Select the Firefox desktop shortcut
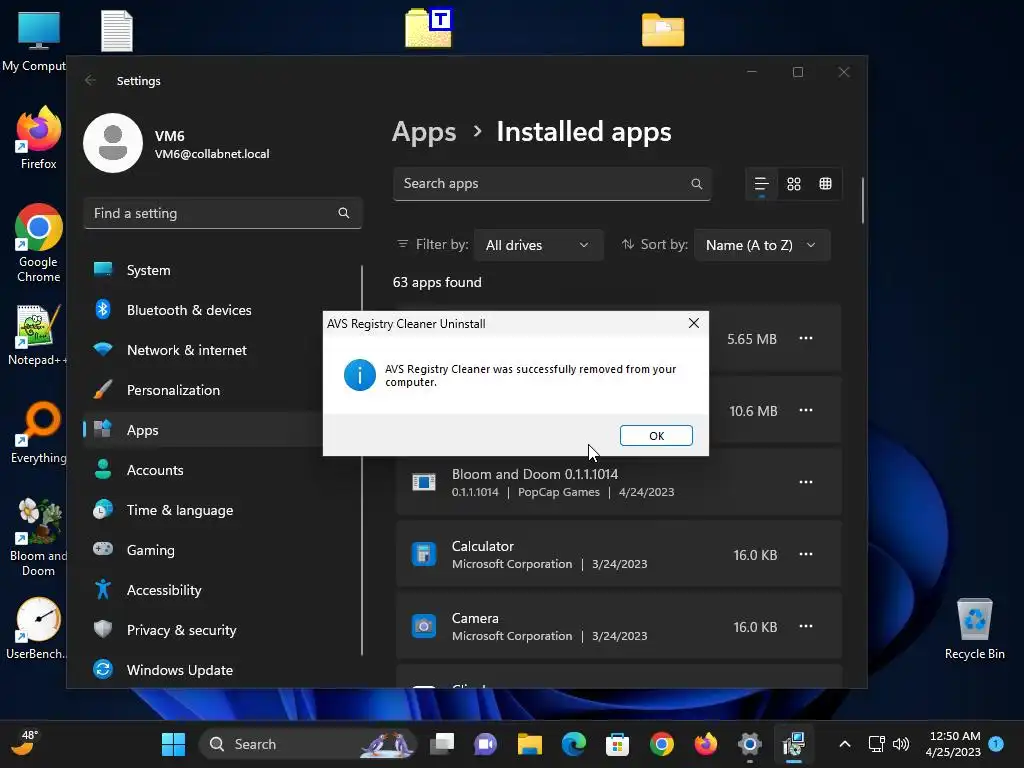The image size is (1024, 768). pyautogui.click(x=39, y=138)
